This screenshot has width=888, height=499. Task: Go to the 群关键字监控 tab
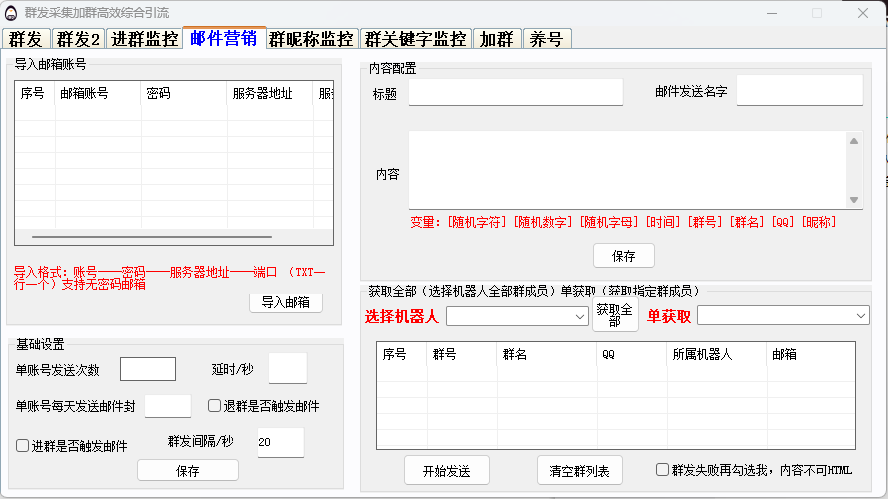pyautogui.click(x=415, y=39)
